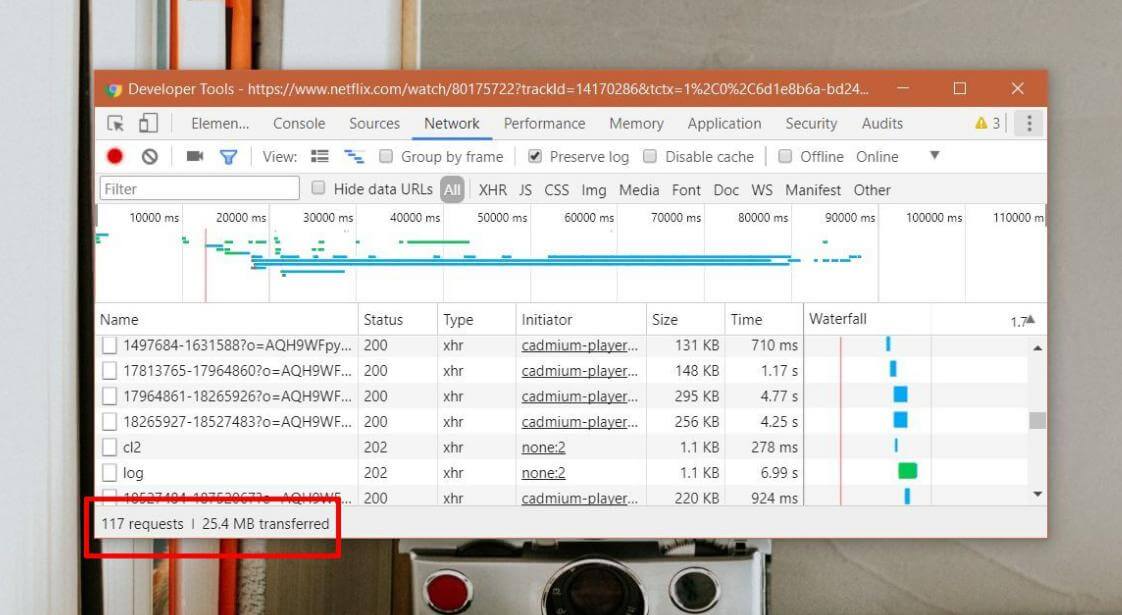Tick the Disable cache checkbox
This screenshot has width=1122, height=615.
click(x=650, y=156)
